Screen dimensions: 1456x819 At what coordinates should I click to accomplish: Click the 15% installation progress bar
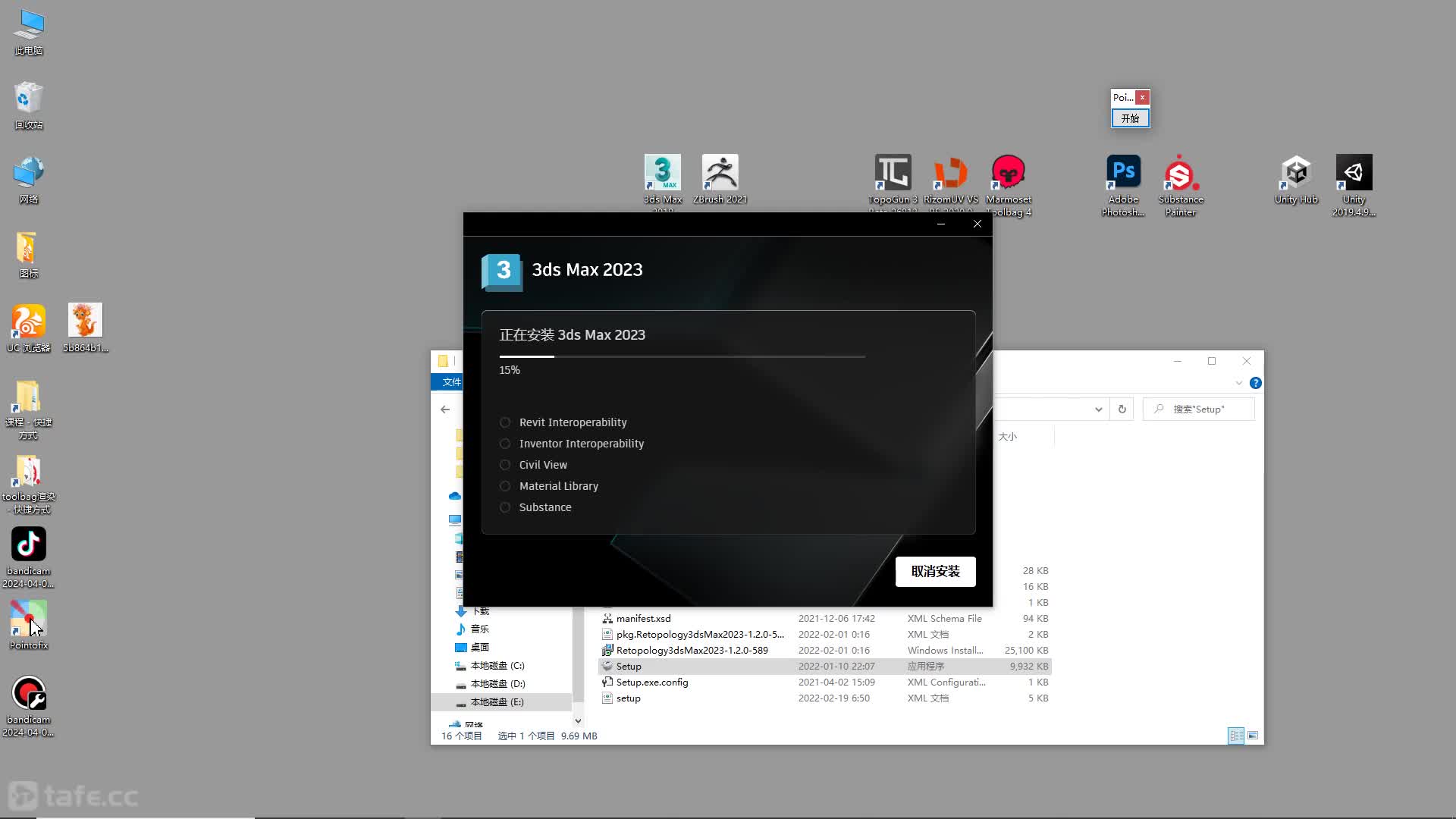[x=682, y=356]
